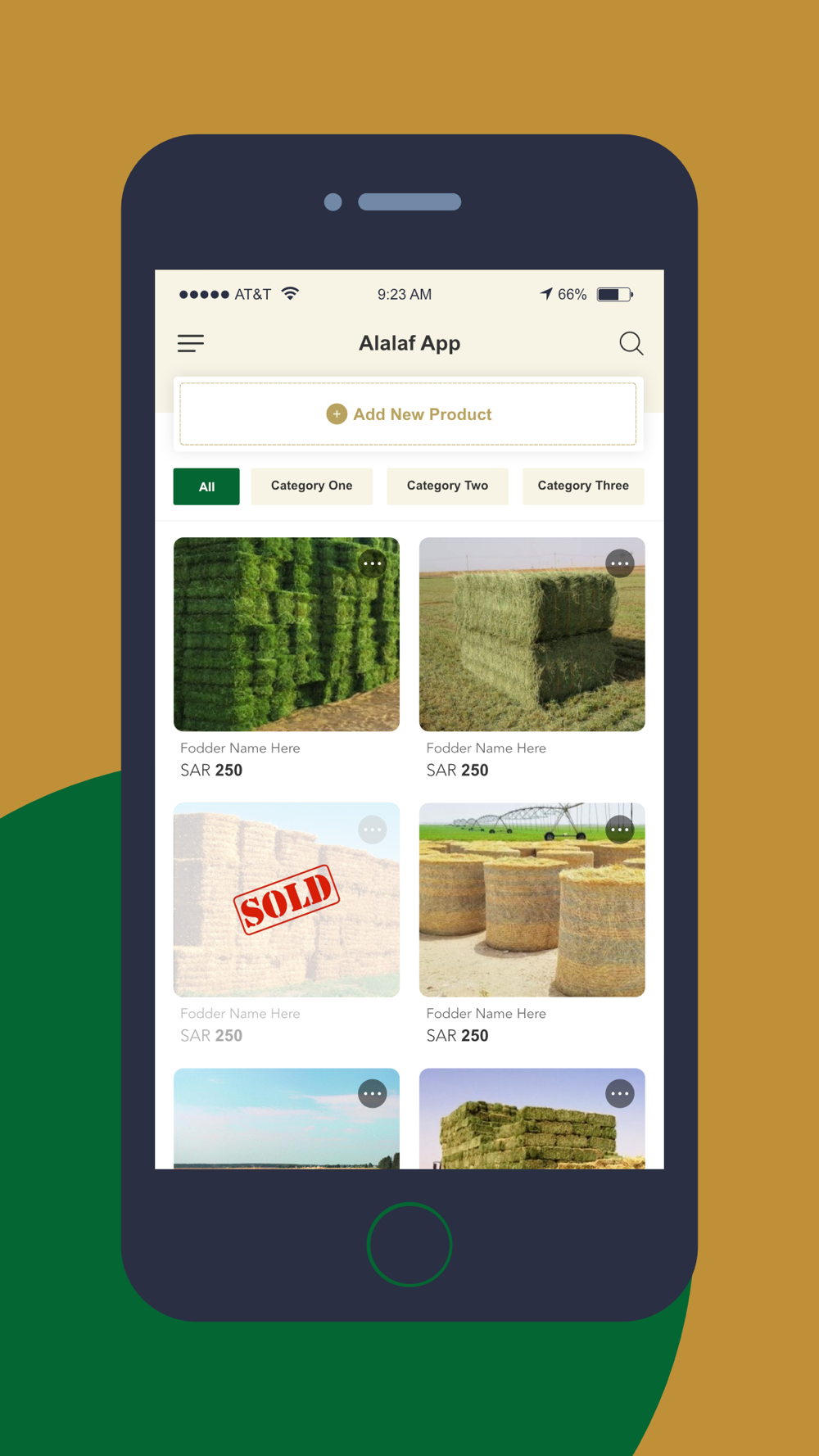819x1456 pixels.
Task: Open three-dot menu on round bales product
Action: tap(619, 830)
